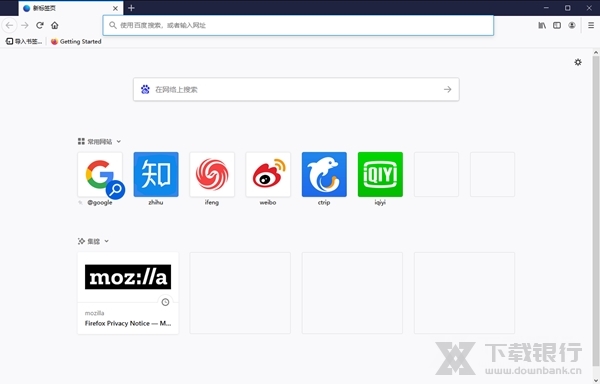The image size is (600, 384).
Task: Open the Getting Started bookmark
Action: pos(76,41)
